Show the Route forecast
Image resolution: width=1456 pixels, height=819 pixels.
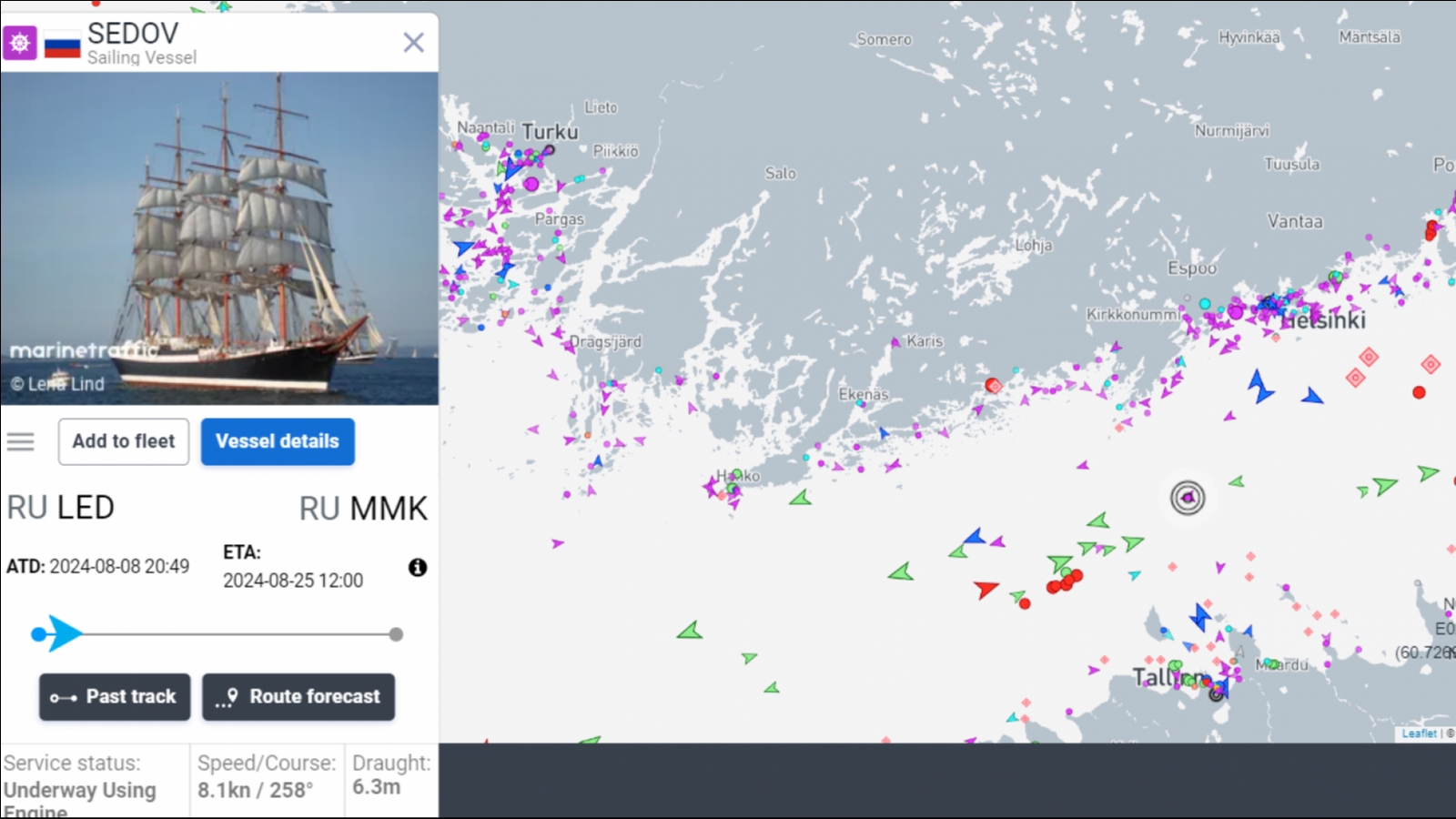(x=298, y=697)
